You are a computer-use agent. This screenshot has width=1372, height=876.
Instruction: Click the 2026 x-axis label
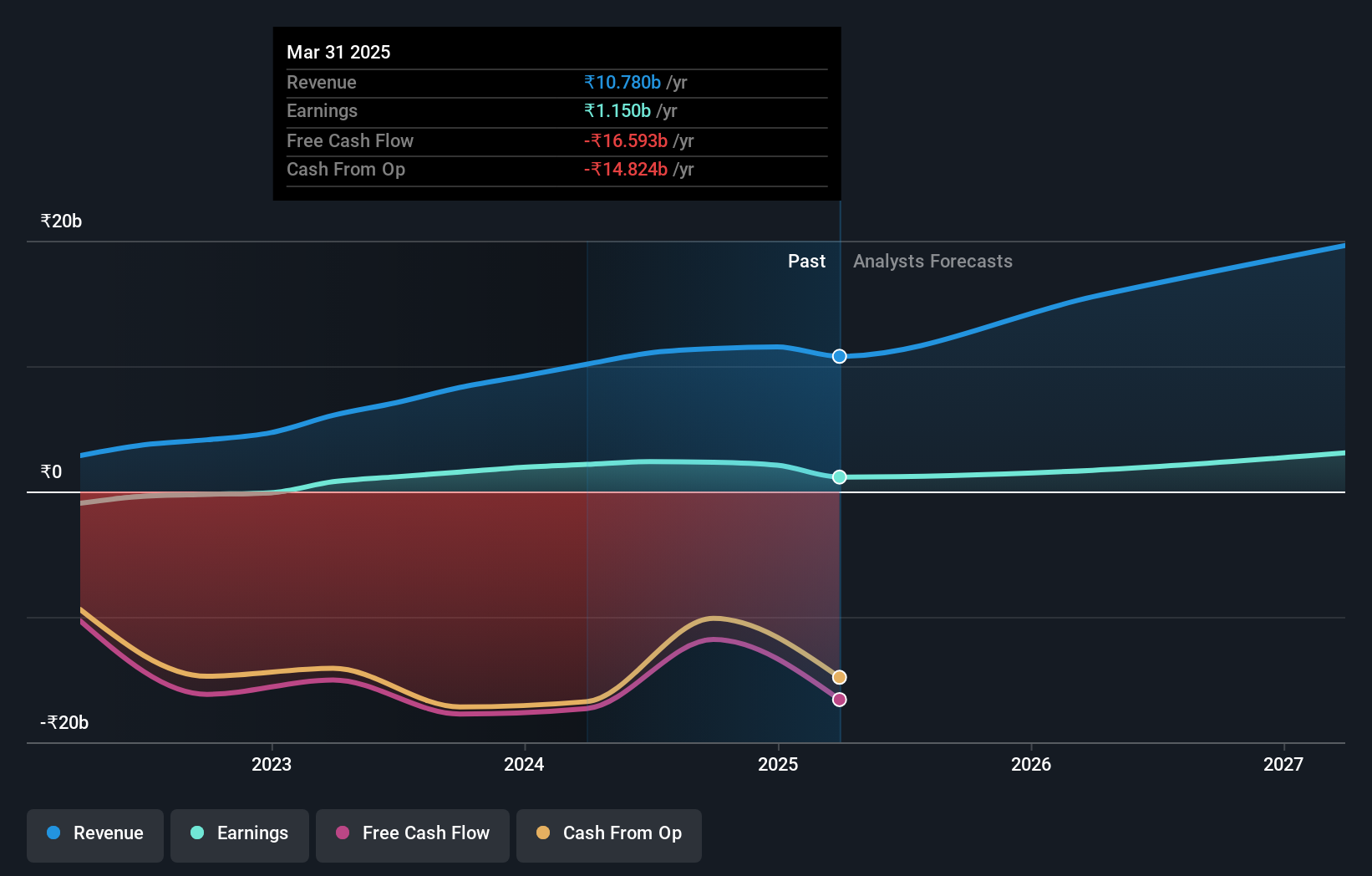(1031, 764)
